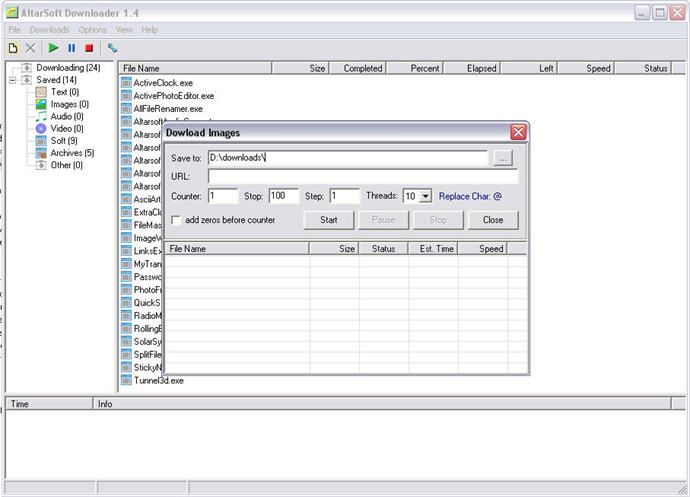Click the New download toolbar icon
Image resolution: width=690 pixels, height=497 pixels.
[13, 47]
